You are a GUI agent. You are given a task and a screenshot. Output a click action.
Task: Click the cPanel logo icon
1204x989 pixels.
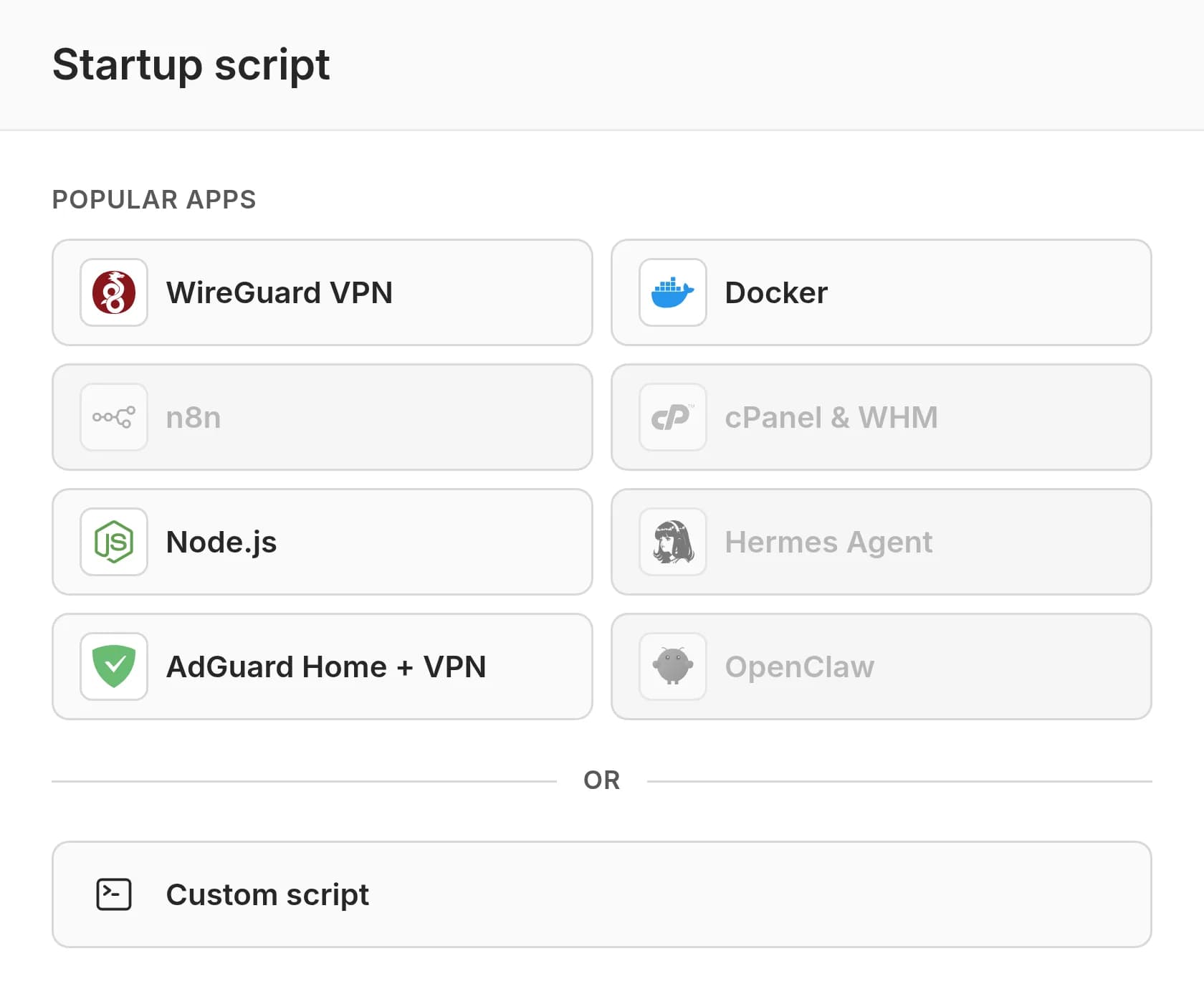(673, 417)
